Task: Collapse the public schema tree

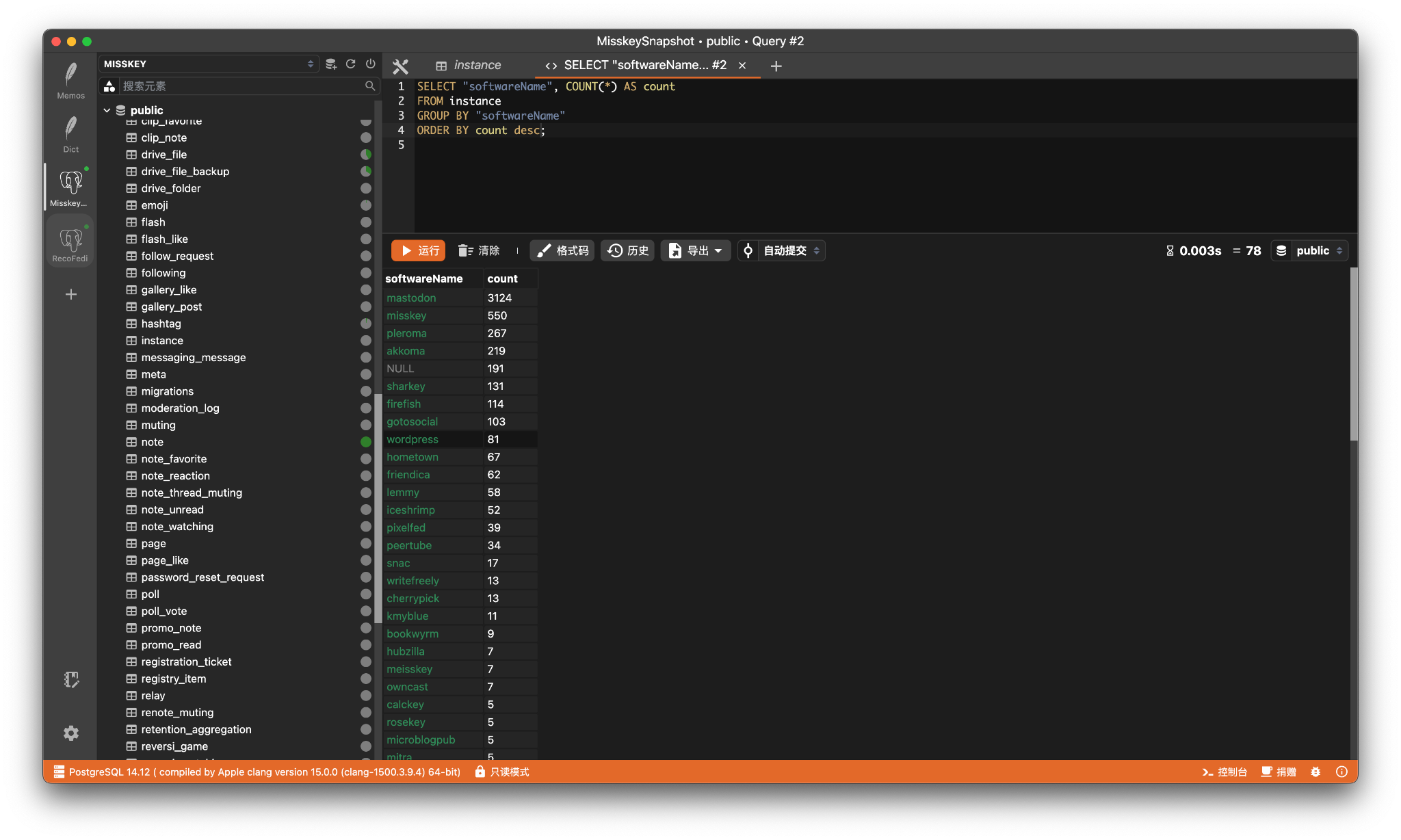Action: (x=107, y=110)
